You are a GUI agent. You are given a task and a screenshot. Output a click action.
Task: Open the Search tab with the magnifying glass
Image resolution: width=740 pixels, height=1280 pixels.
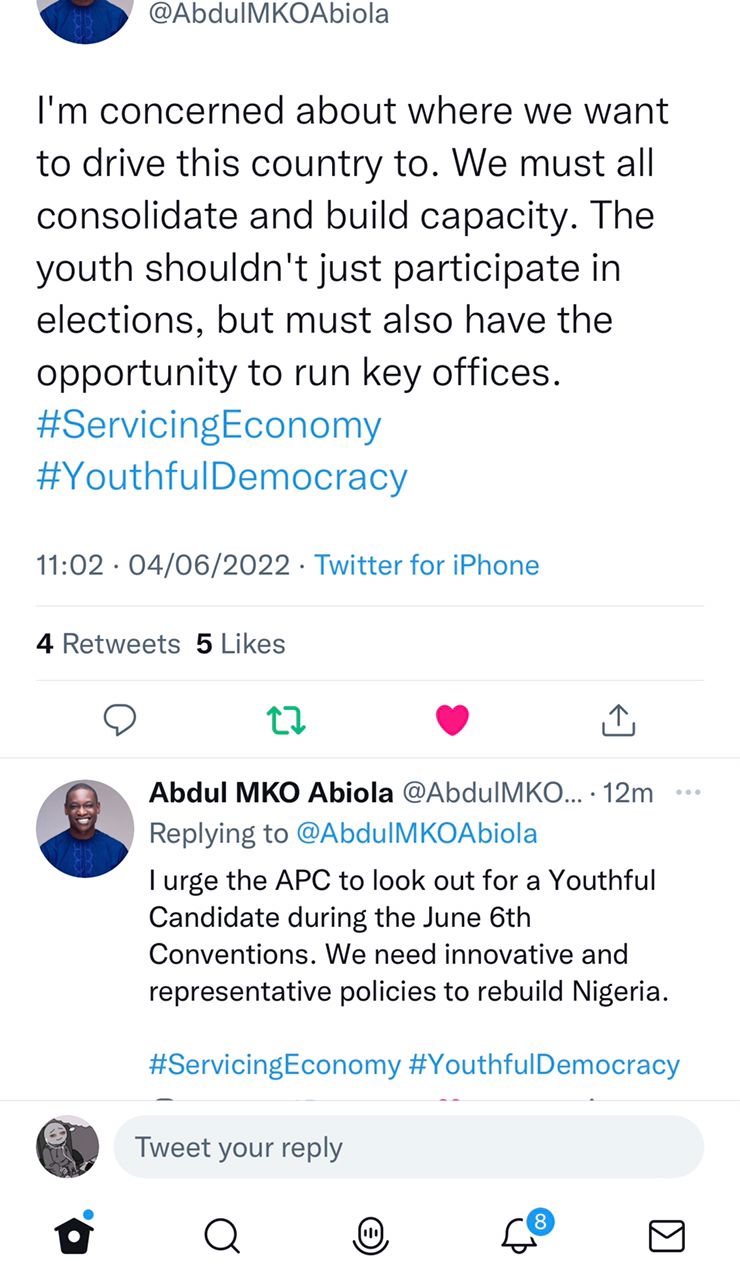(x=222, y=1236)
